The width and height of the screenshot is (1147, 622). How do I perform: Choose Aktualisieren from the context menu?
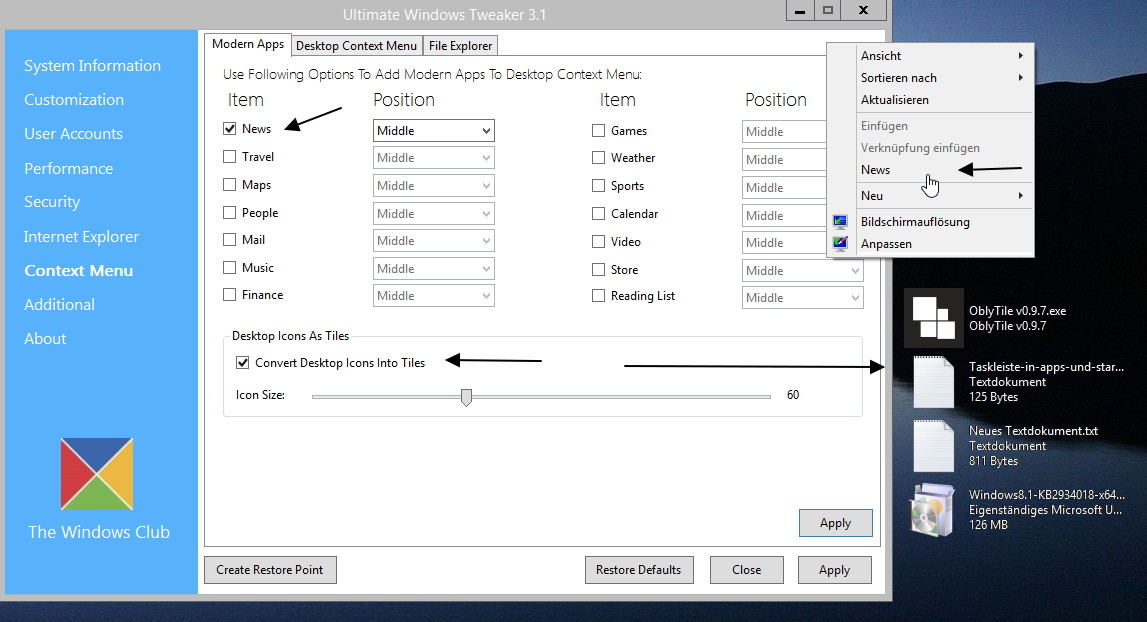point(930,100)
